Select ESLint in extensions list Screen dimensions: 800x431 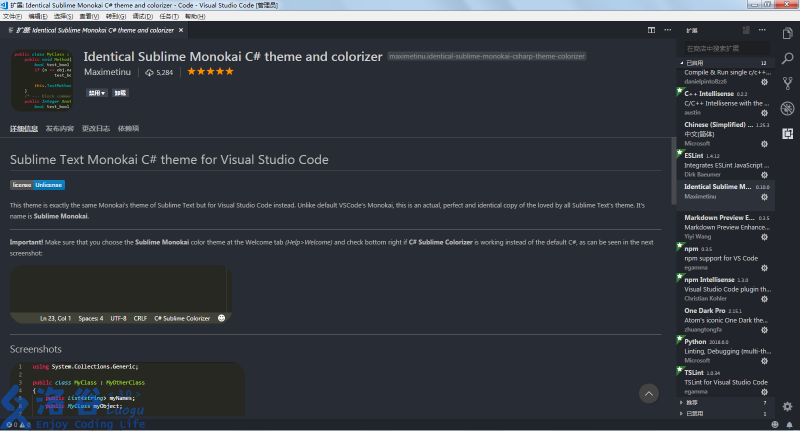click(x=726, y=165)
